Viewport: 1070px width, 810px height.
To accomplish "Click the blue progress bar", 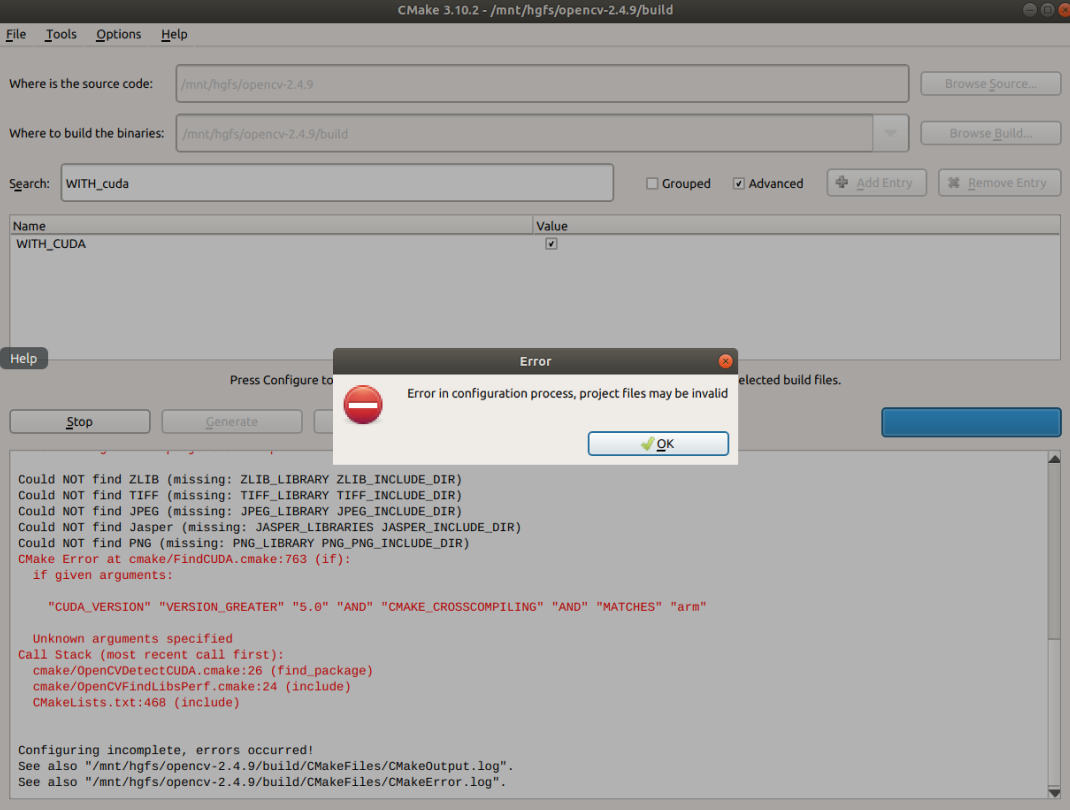I will (x=971, y=422).
